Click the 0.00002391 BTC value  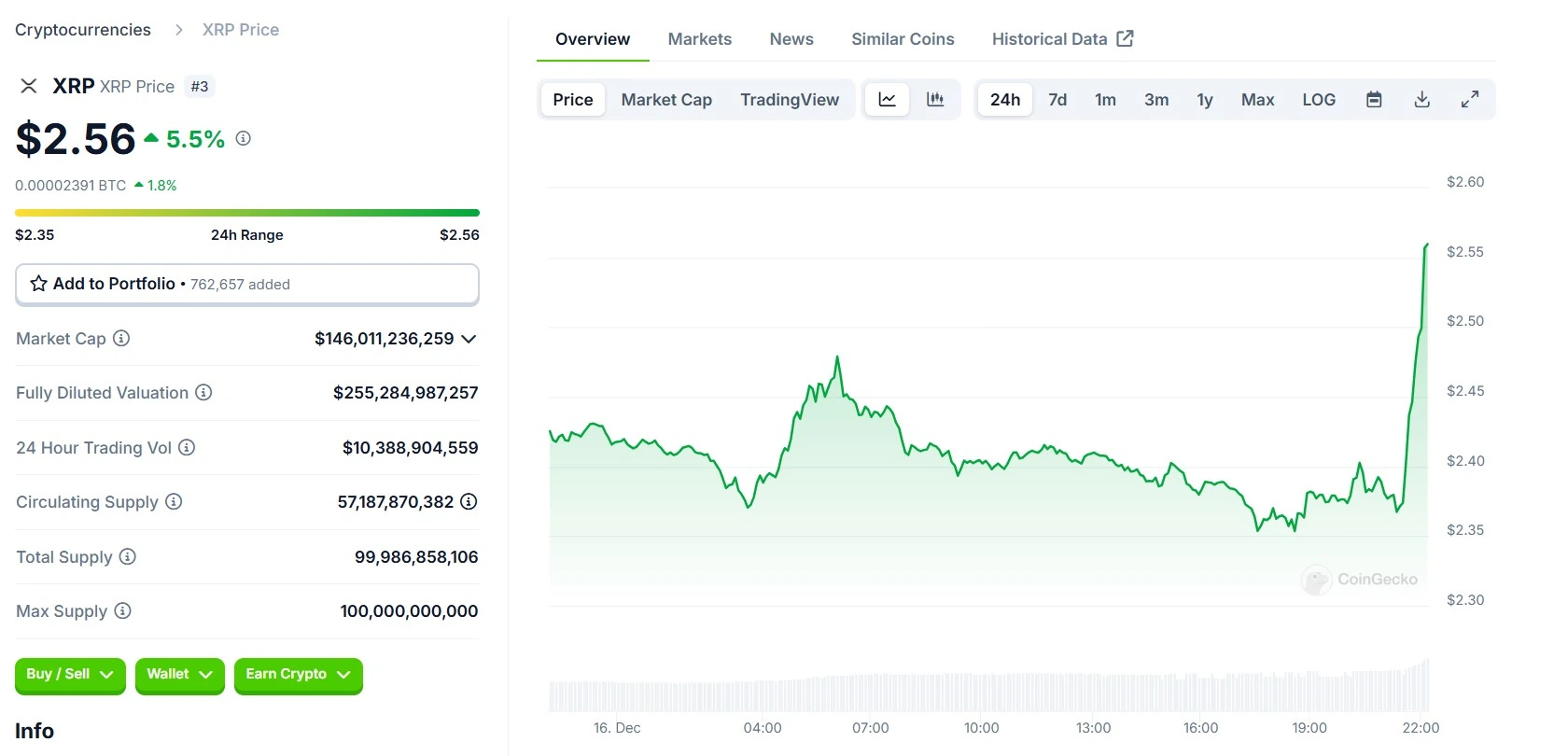pos(71,186)
